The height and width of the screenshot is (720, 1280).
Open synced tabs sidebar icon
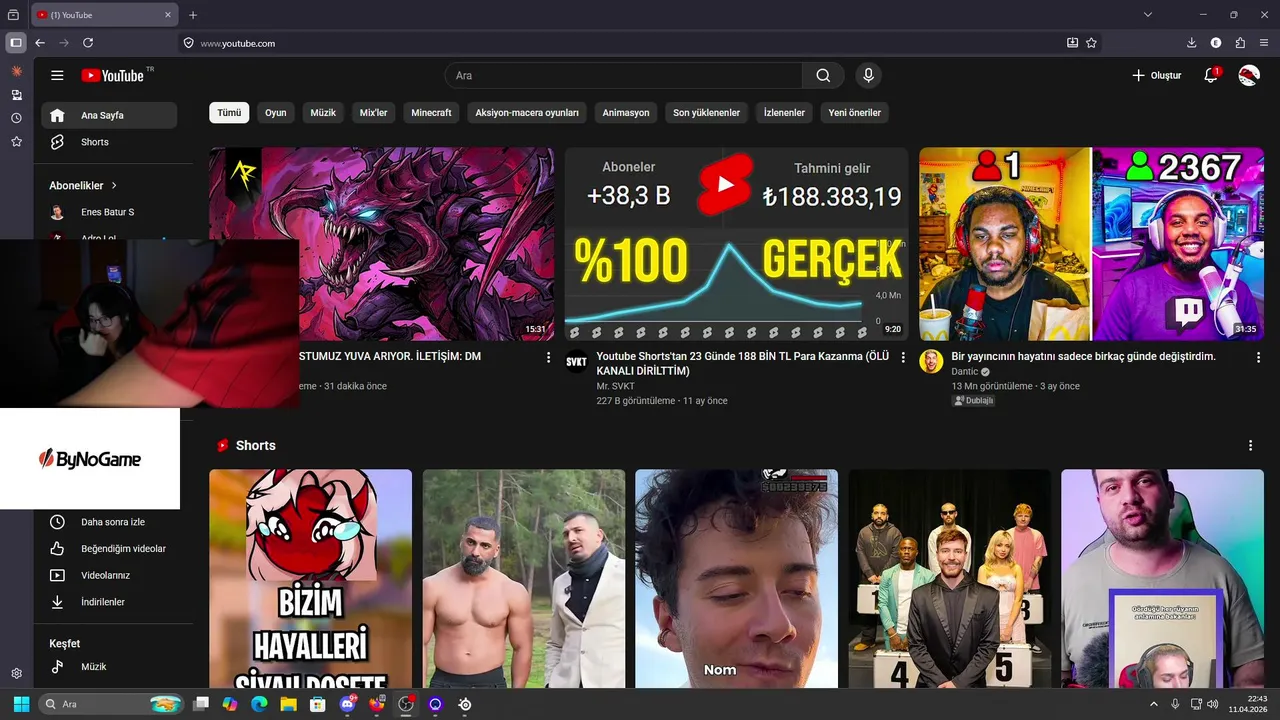[16, 95]
